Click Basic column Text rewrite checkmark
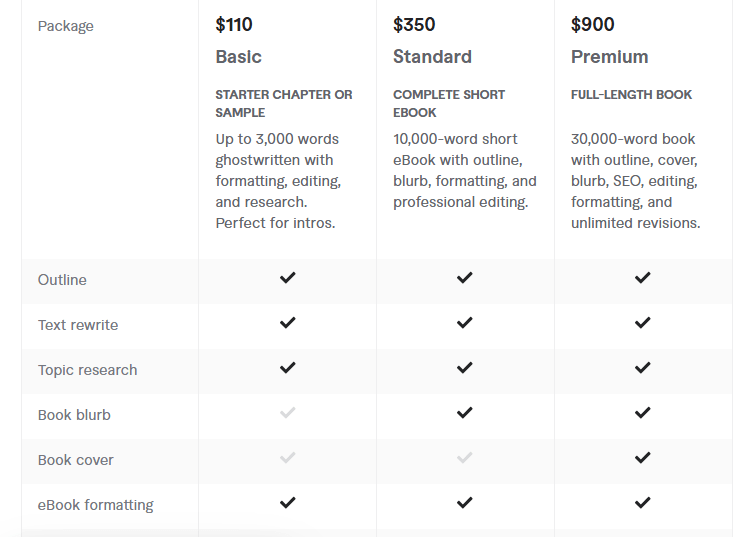Screen dimensions: 751x537 [x=288, y=323]
